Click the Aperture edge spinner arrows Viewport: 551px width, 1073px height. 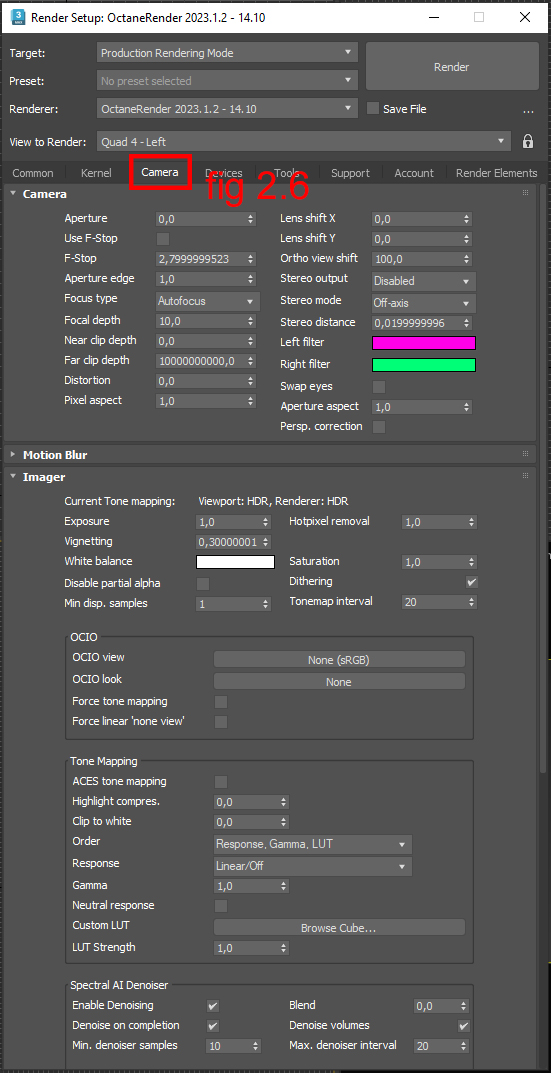(x=251, y=279)
